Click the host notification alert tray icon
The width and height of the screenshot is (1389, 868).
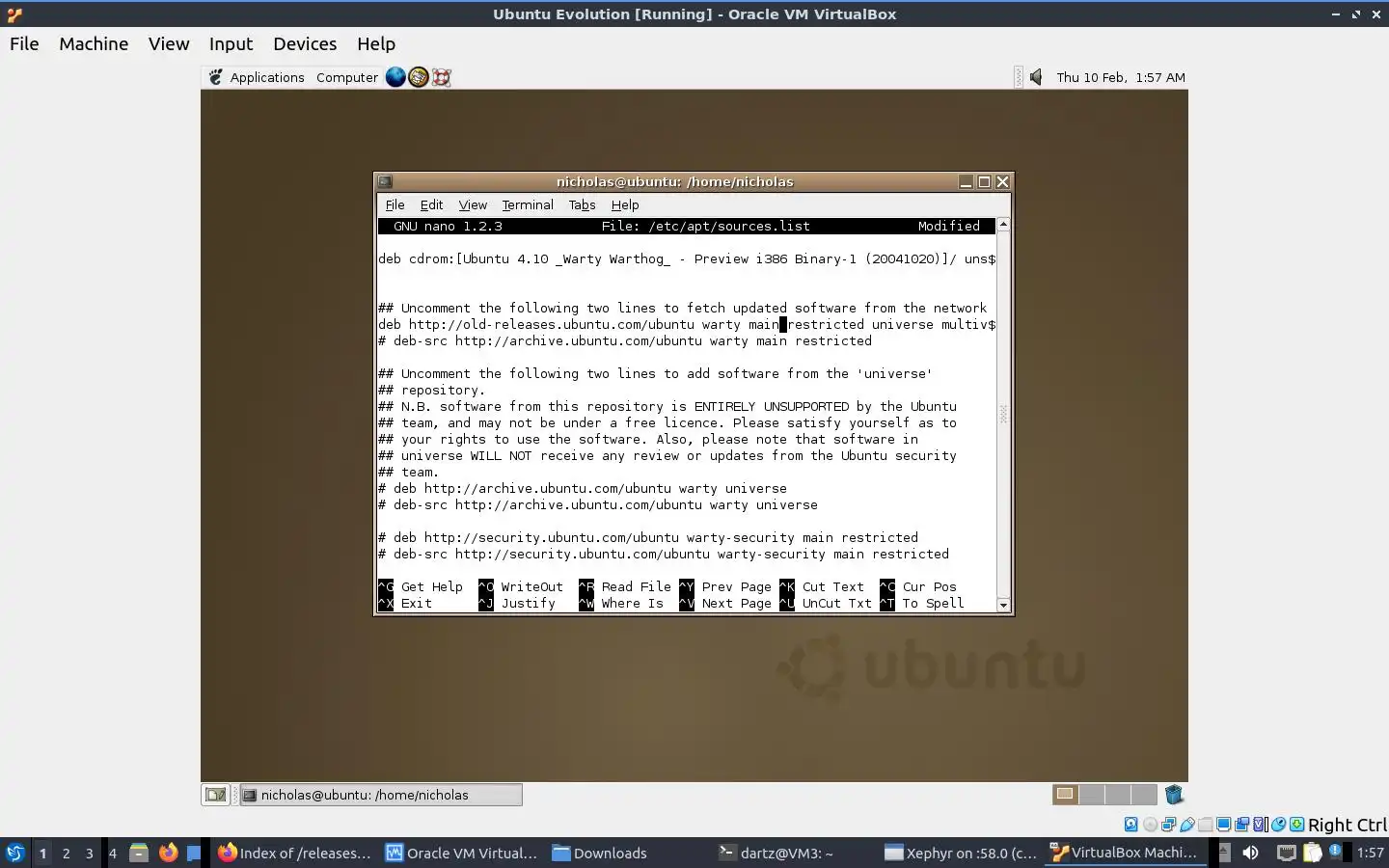[1335, 851]
